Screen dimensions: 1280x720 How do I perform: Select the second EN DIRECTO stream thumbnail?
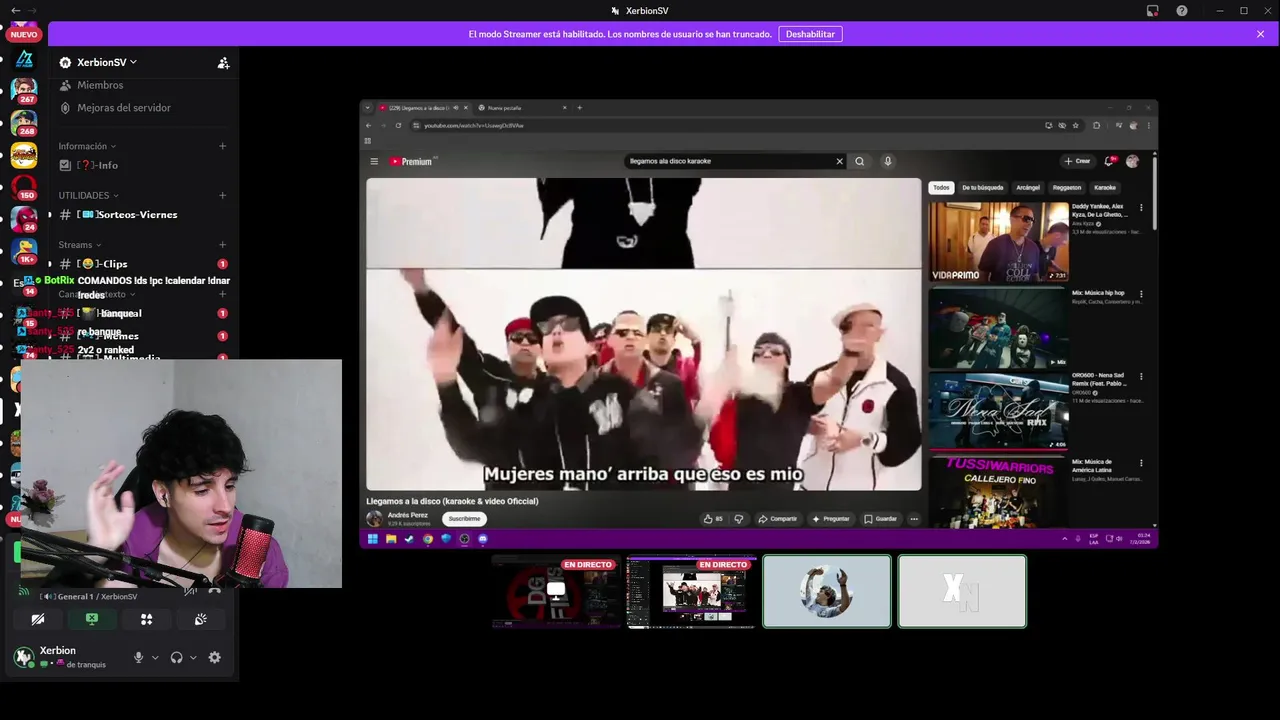(x=691, y=592)
